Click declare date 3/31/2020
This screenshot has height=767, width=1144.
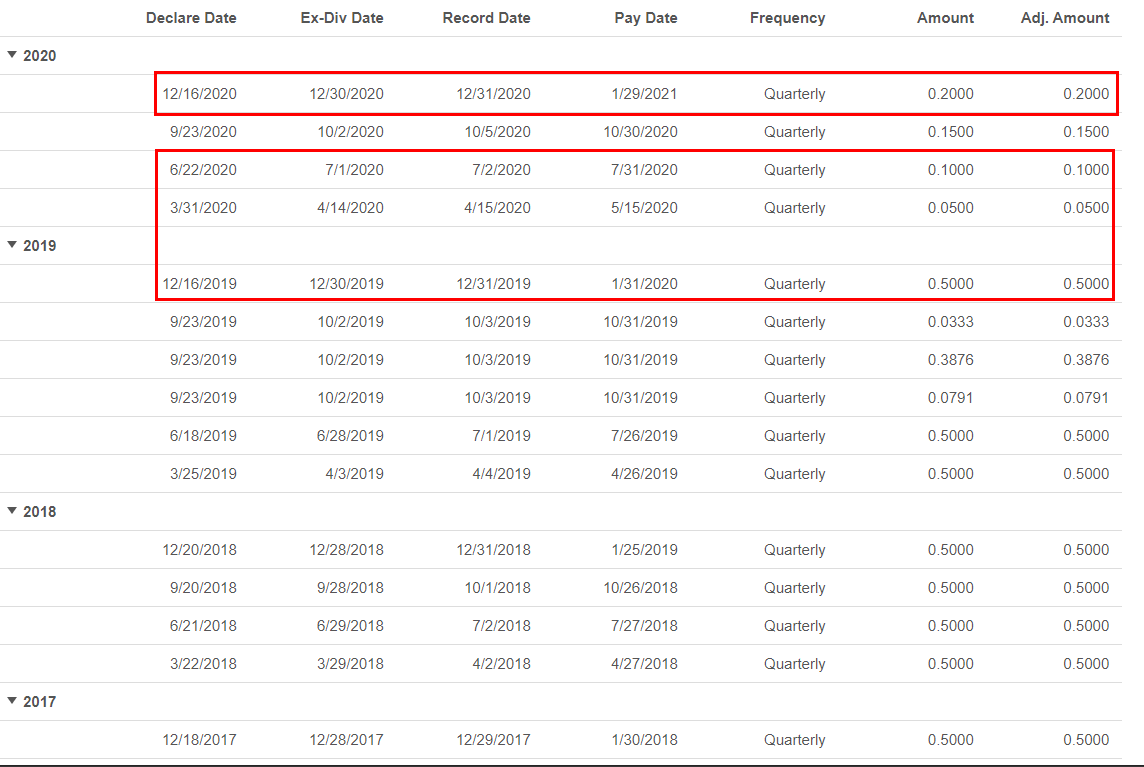click(204, 207)
